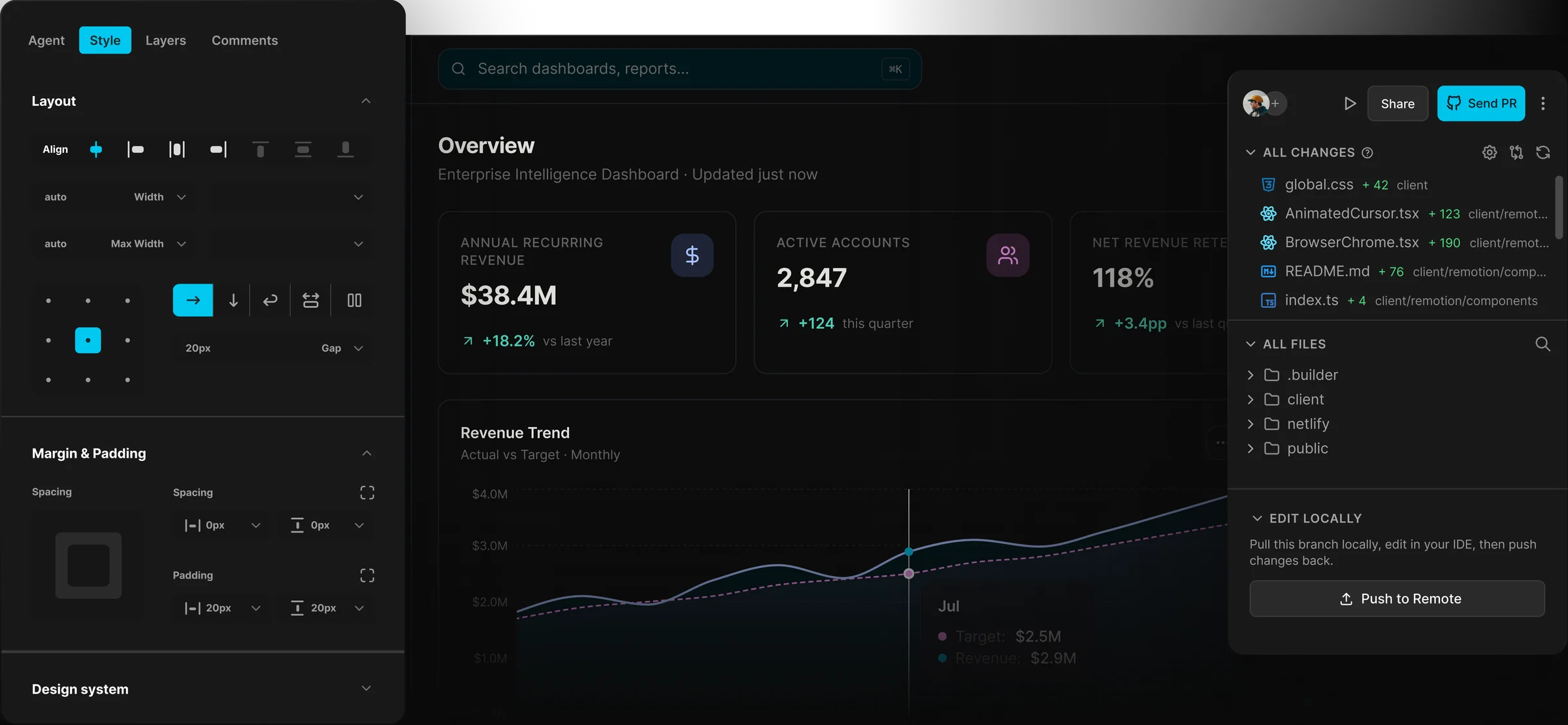Expand the client folder
Screen dimensions: 1568x725
(1250, 399)
